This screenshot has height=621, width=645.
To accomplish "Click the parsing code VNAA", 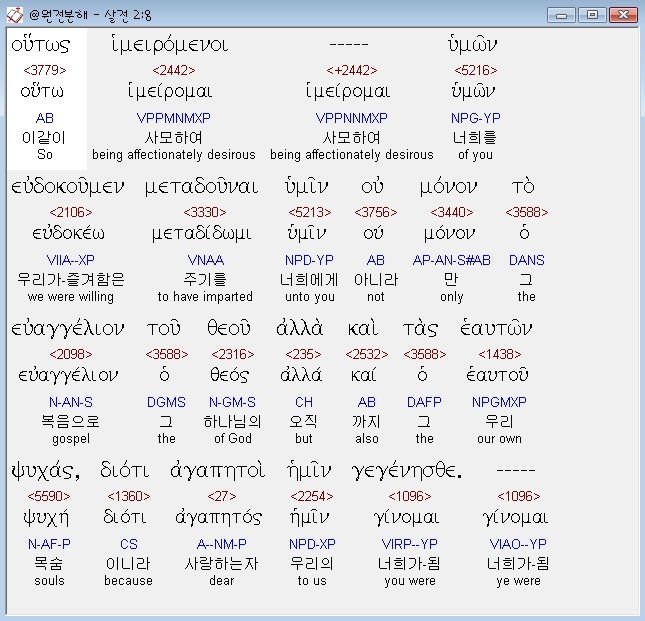I will 206,260.
